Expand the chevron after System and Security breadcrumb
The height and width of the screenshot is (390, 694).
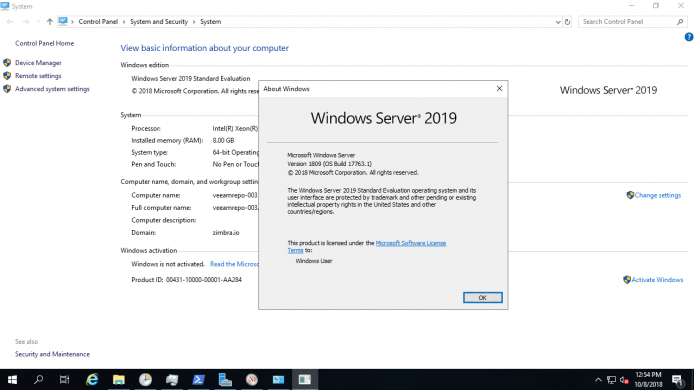coord(194,22)
